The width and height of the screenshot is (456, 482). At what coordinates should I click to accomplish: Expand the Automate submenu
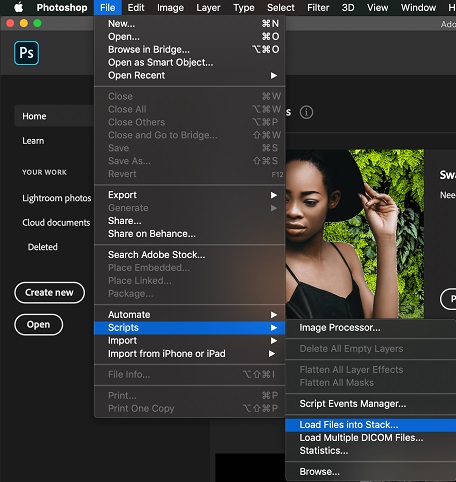[190, 315]
